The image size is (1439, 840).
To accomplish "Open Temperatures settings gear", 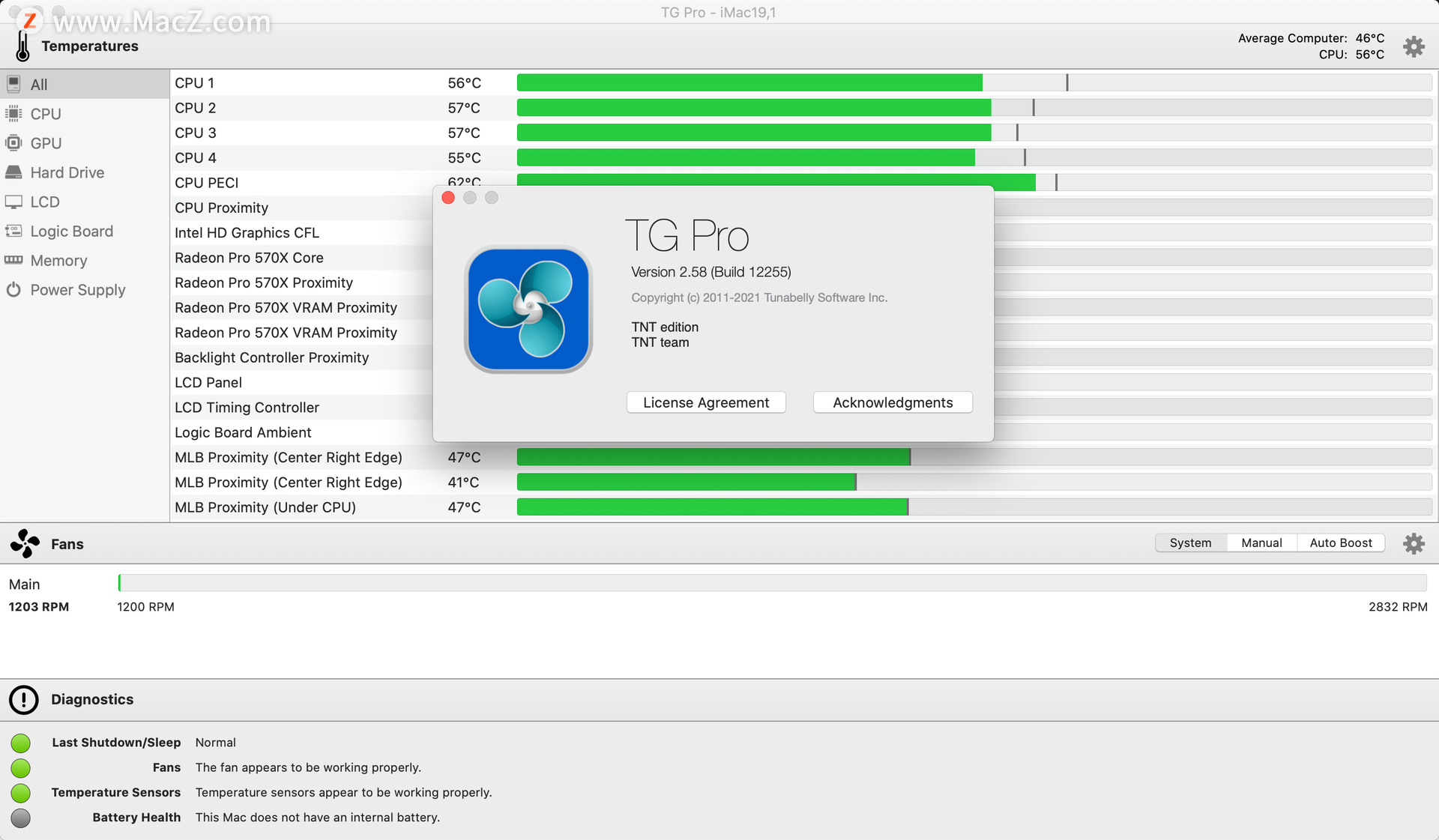I will pos(1414,46).
